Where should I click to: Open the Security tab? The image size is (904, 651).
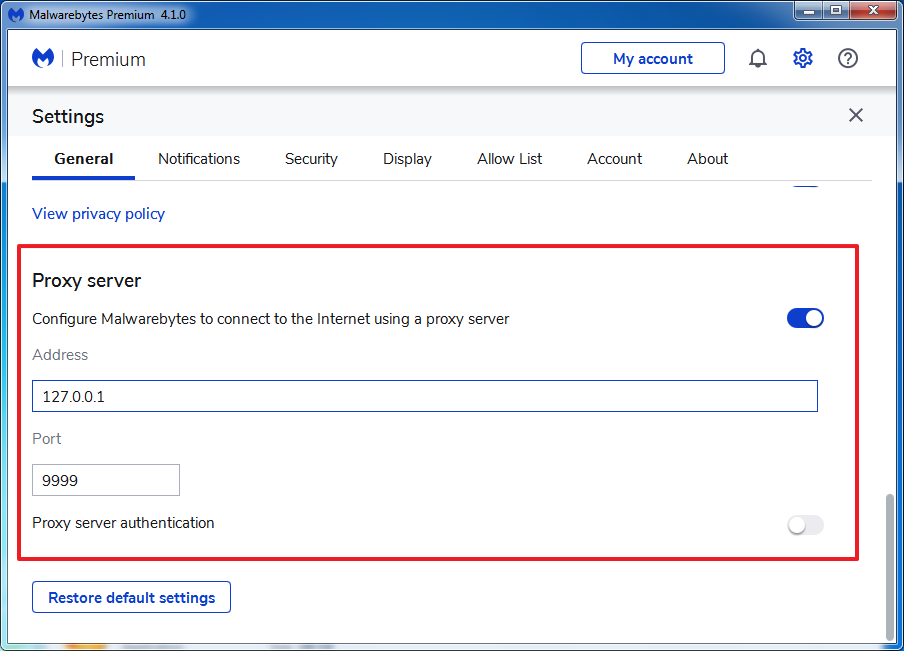click(x=311, y=159)
